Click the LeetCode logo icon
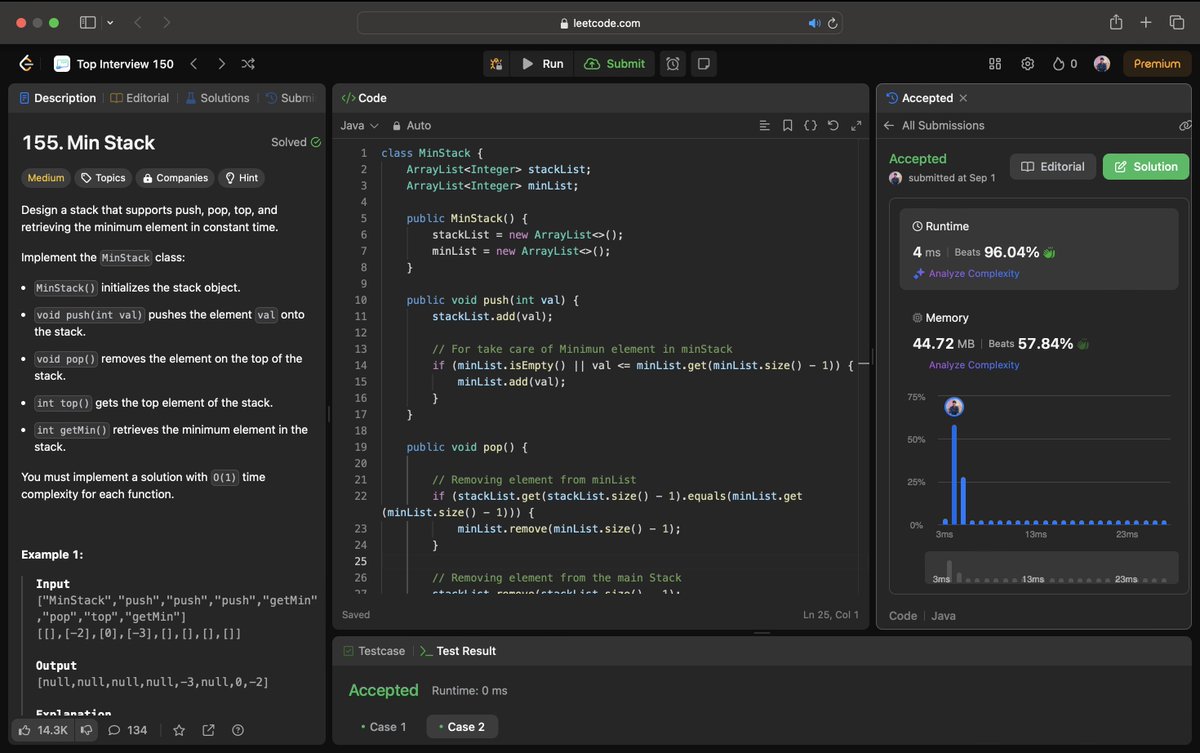This screenshot has height=753, width=1200. click(26, 63)
